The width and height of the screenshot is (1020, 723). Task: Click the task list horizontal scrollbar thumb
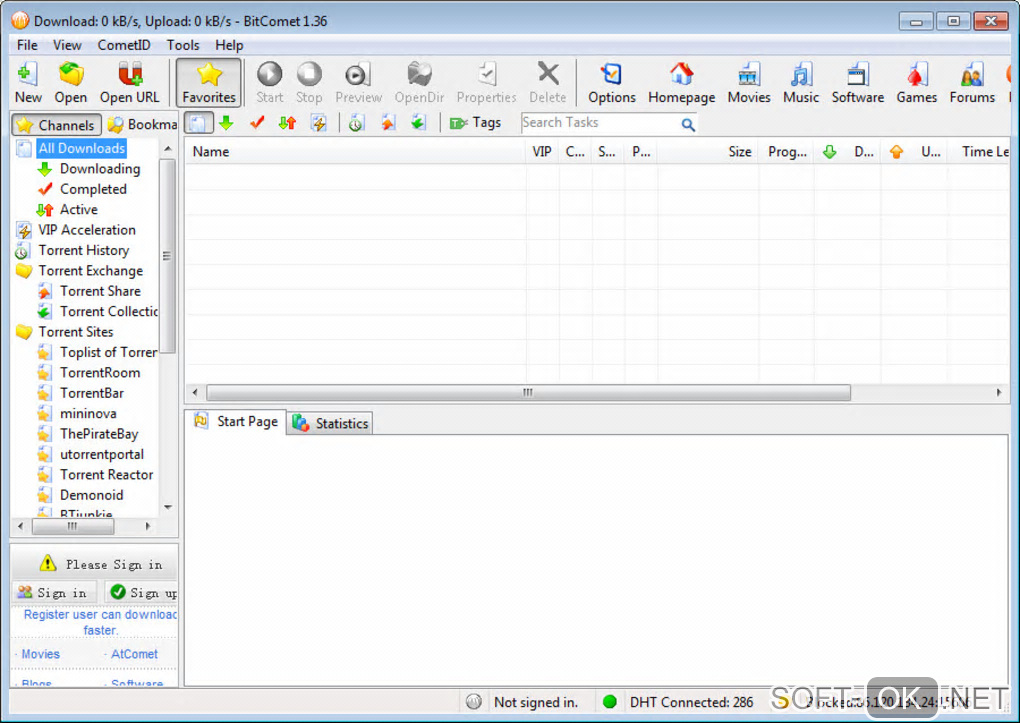(528, 392)
